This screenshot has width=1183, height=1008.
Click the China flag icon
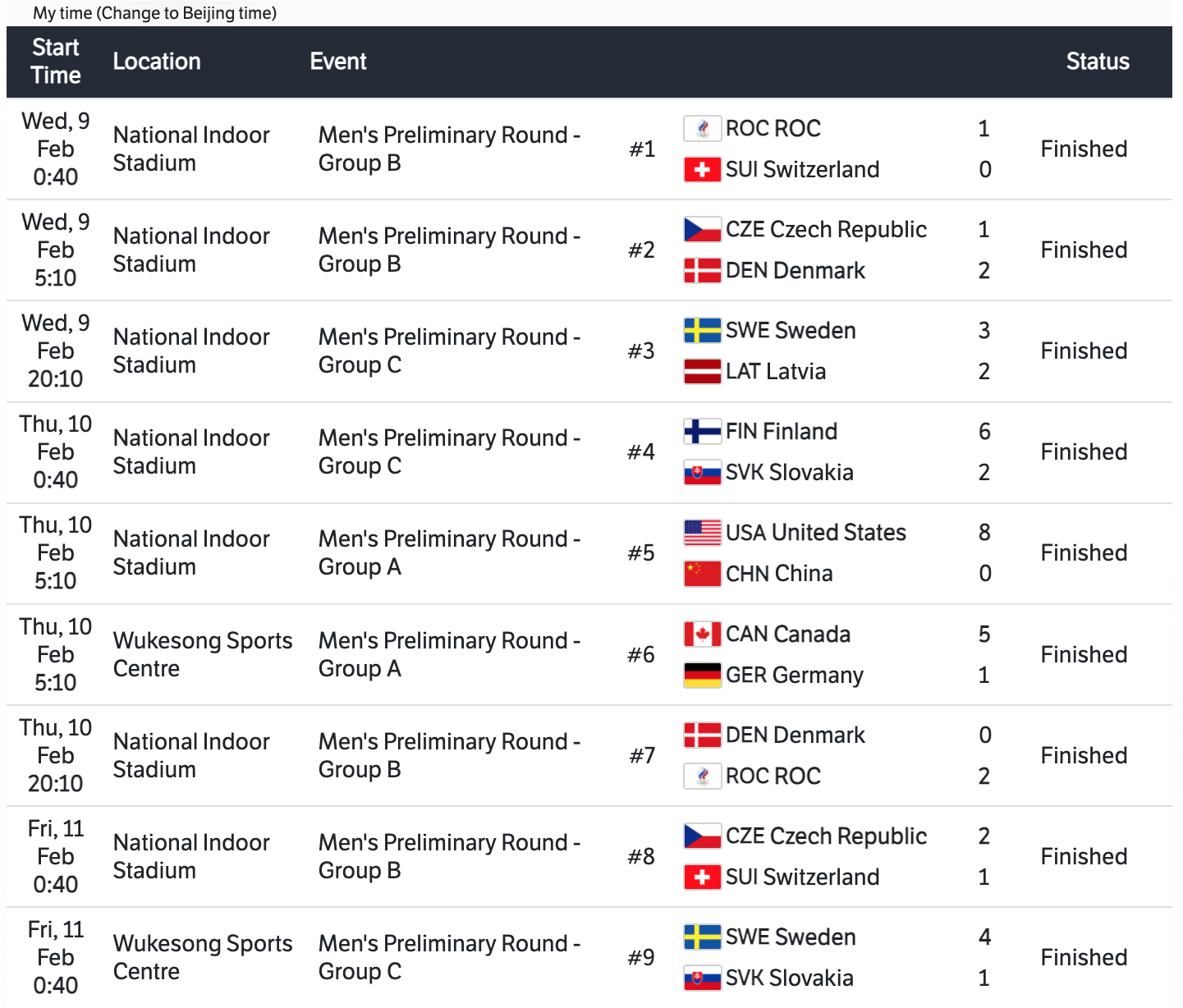702,574
